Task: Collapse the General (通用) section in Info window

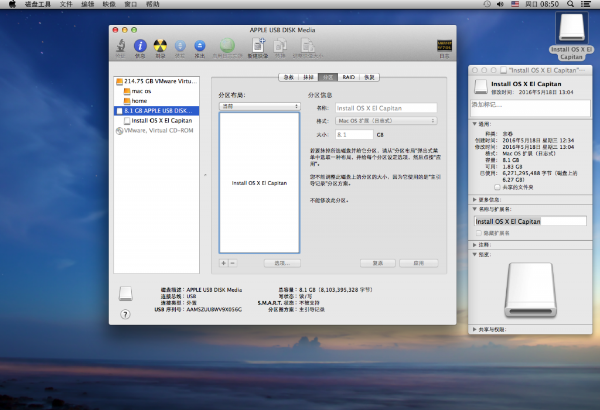Action: pos(475,124)
